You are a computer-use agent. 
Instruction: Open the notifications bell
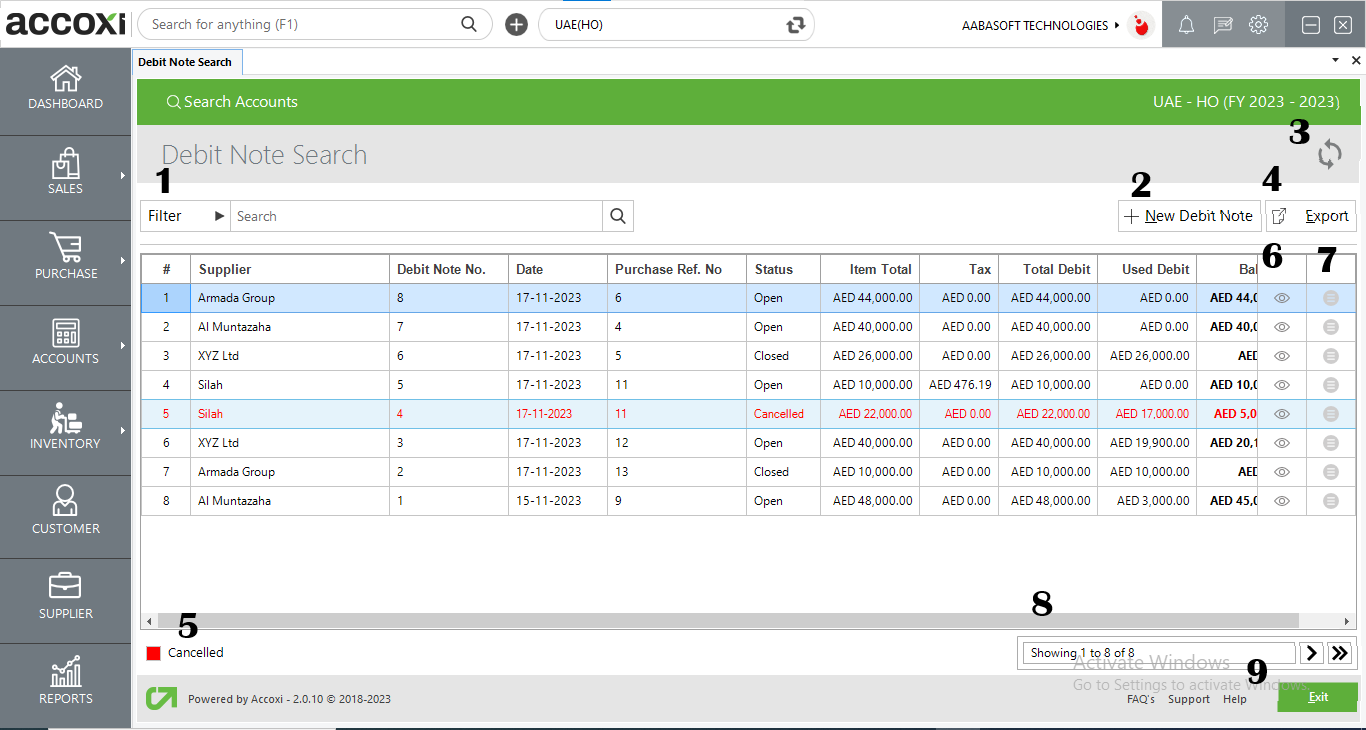pyautogui.click(x=1186, y=24)
